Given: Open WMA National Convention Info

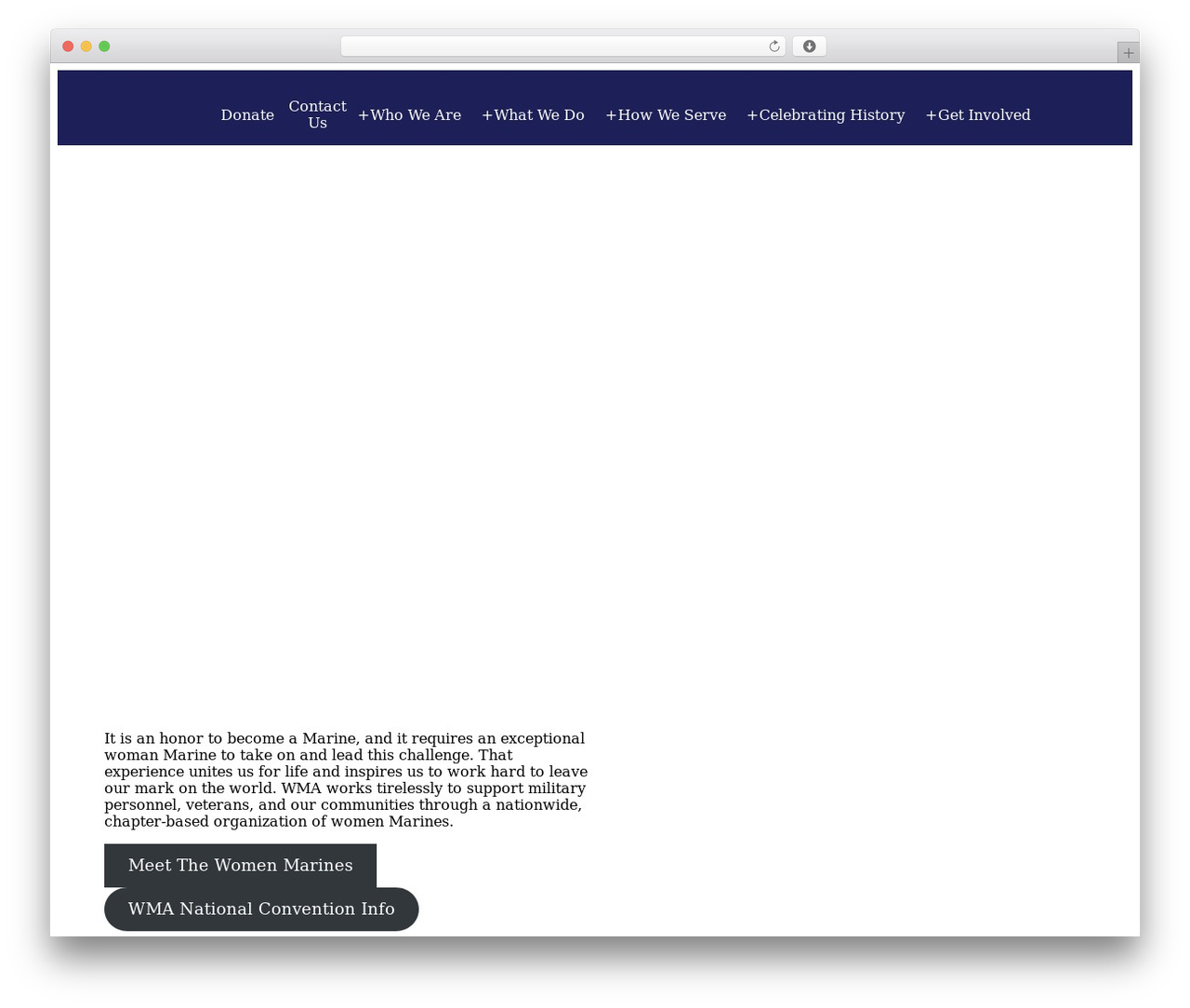Looking at the screenshot, I should [x=261, y=909].
